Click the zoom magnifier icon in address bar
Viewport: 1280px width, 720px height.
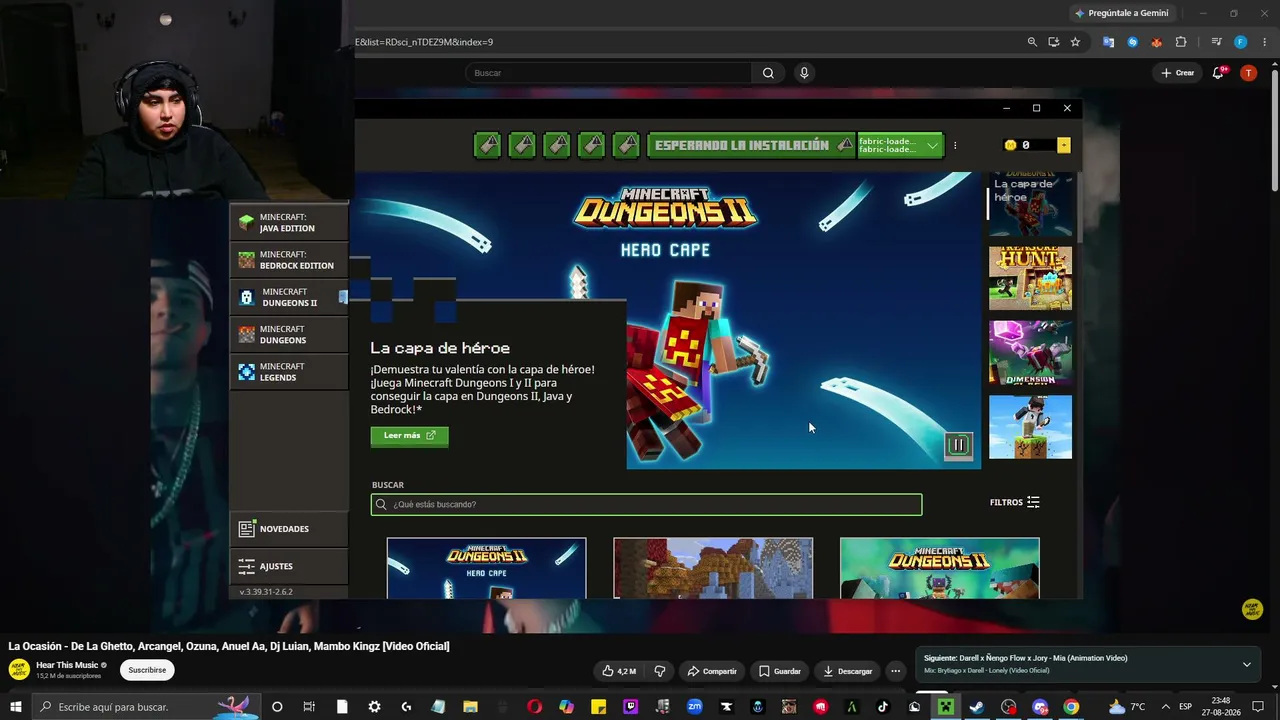[x=1032, y=42]
